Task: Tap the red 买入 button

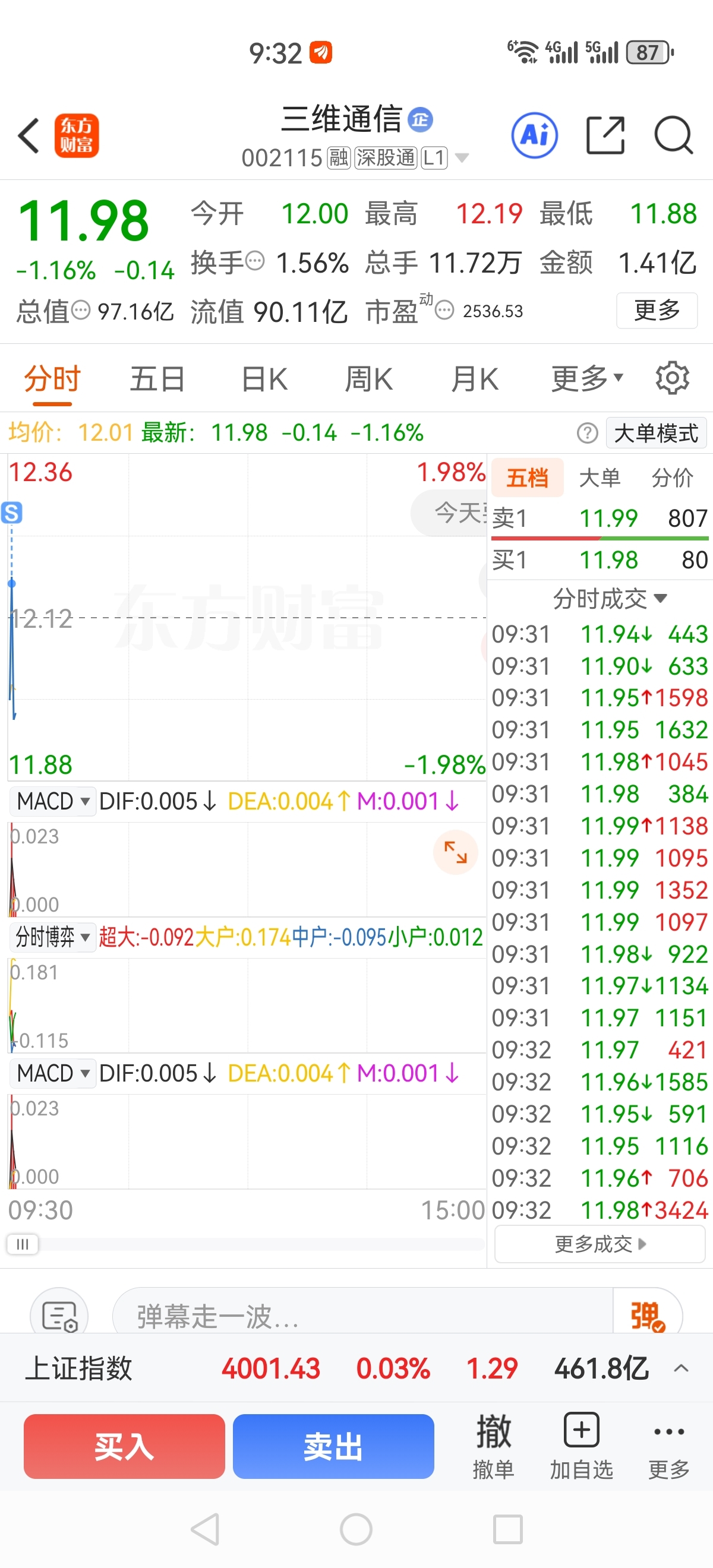Action: pos(124,1446)
